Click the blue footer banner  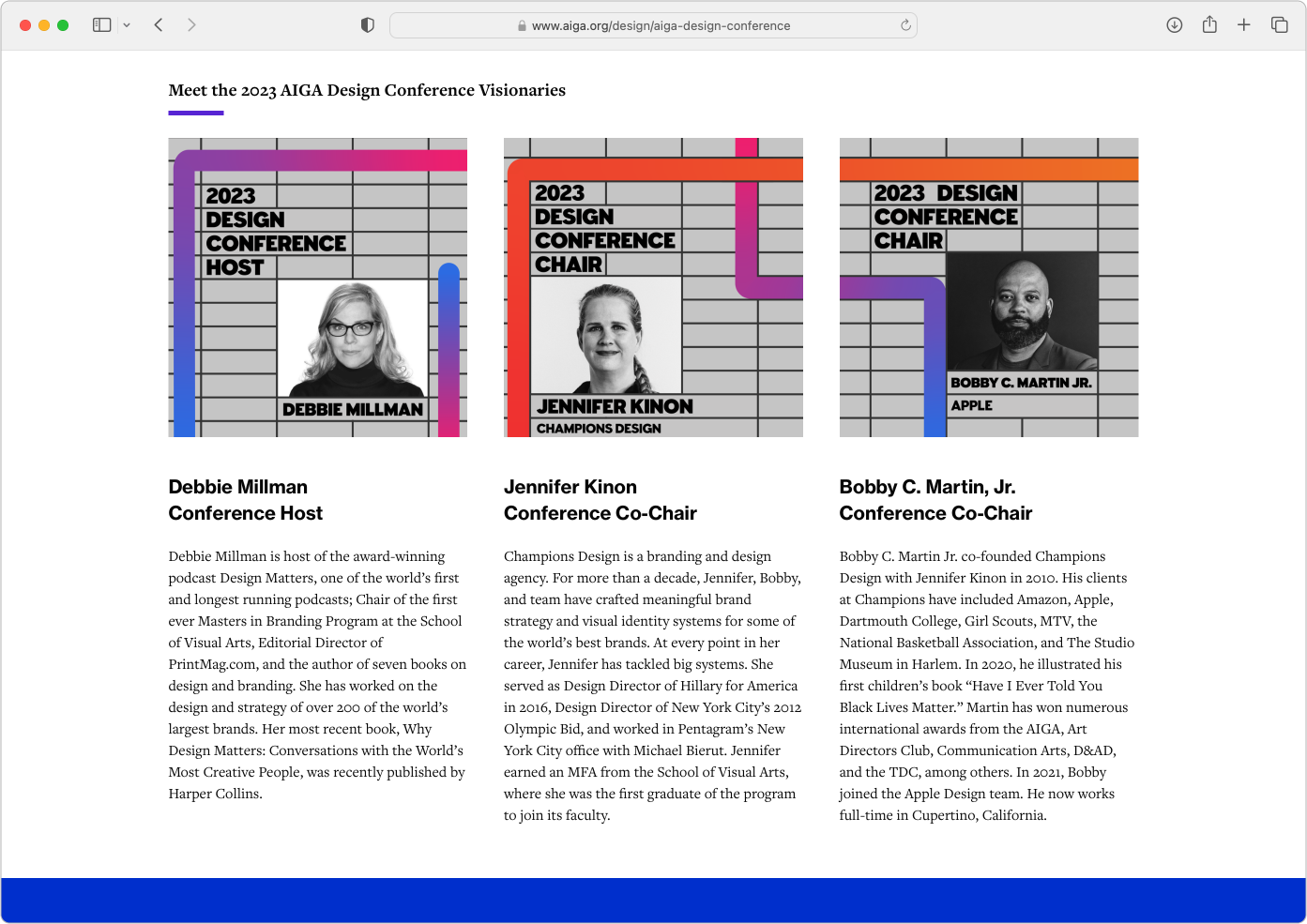653,900
